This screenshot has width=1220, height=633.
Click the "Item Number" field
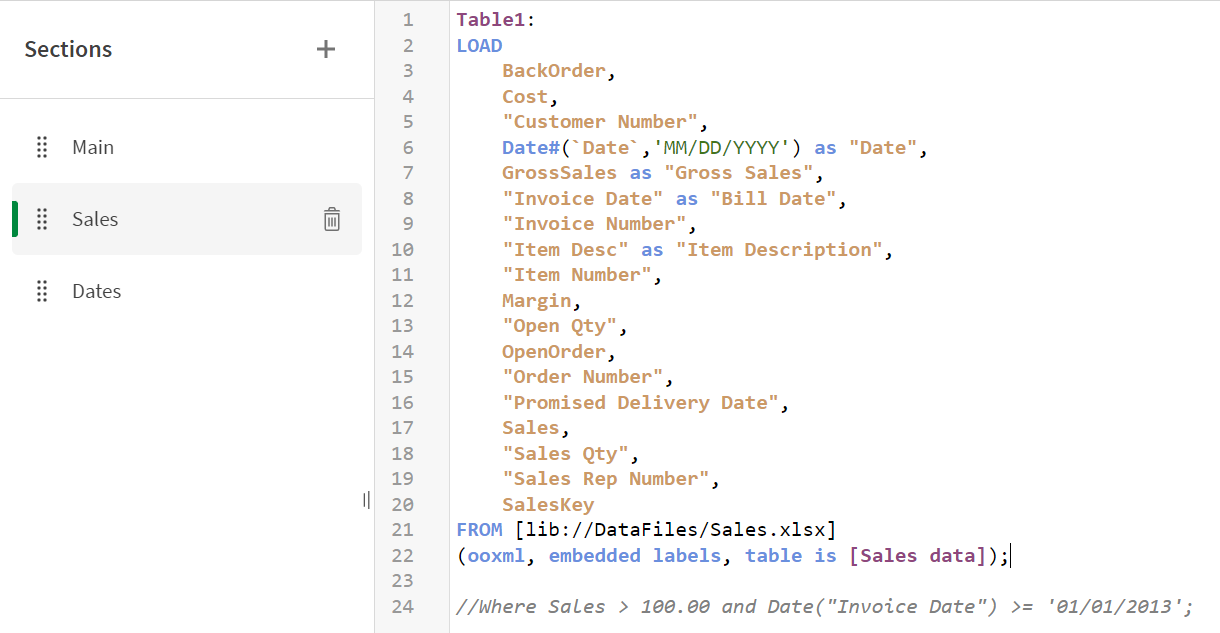tap(577, 275)
